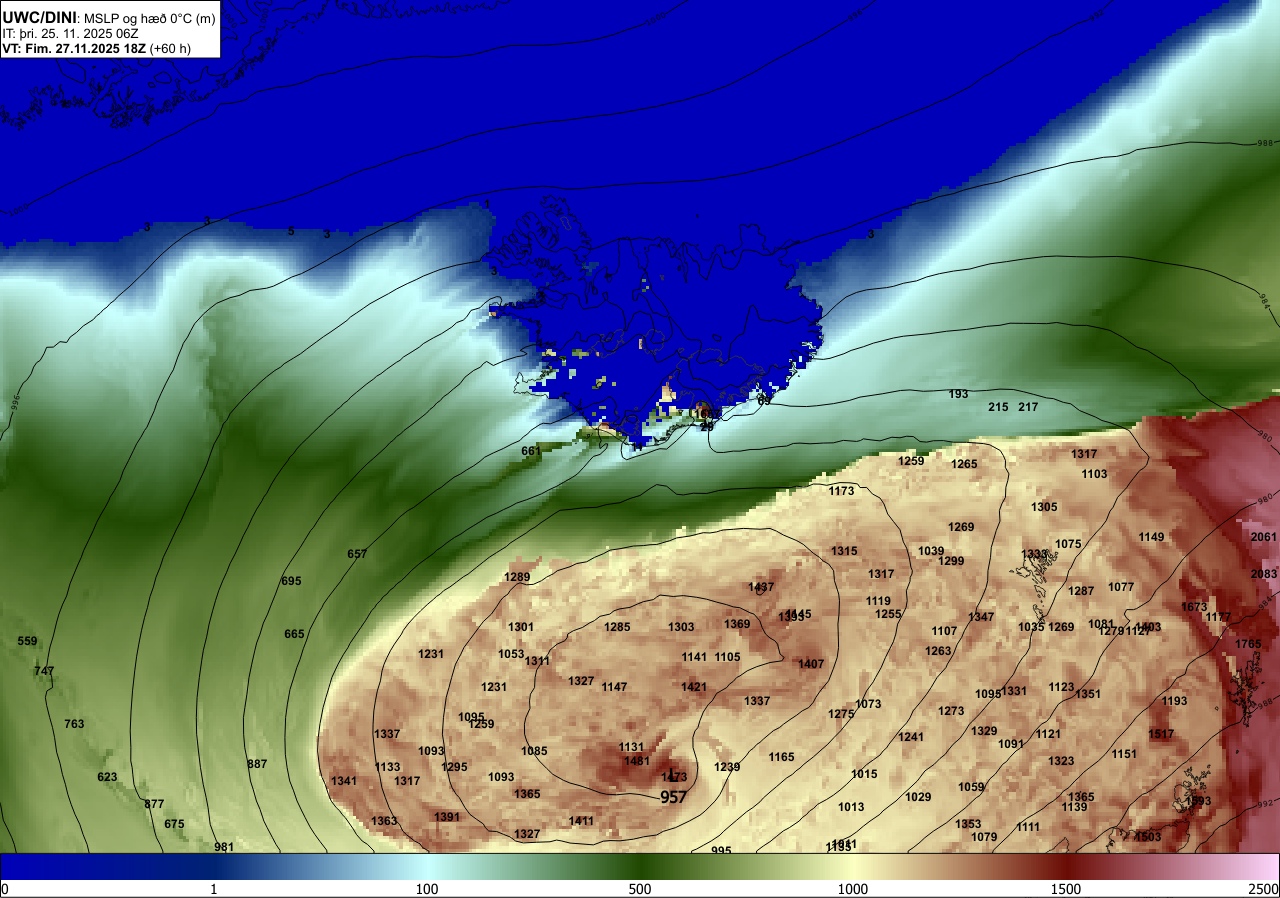The height and width of the screenshot is (898, 1280).
Task: Click the map value 1305
Action: [x=1044, y=507]
